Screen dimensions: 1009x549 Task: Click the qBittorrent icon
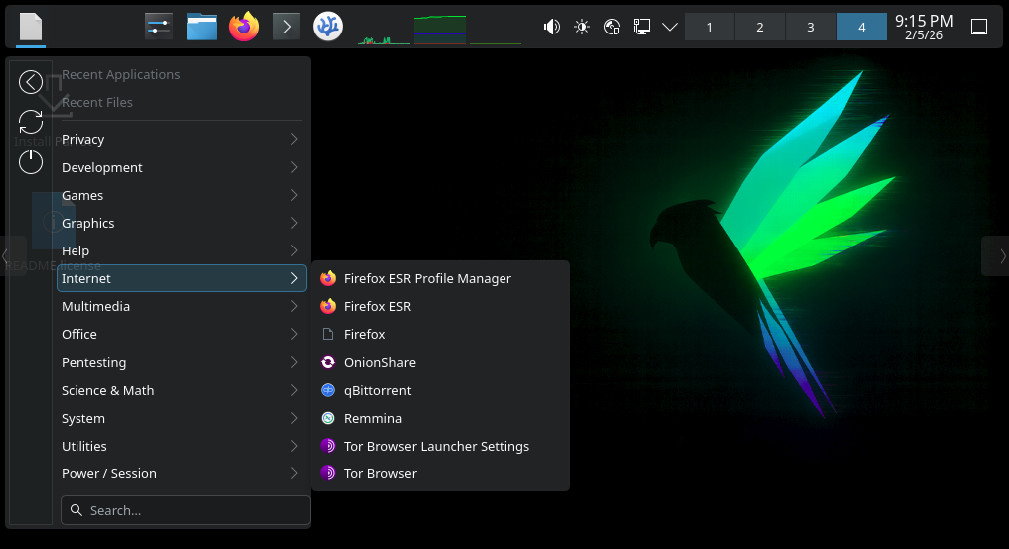[328, 390]
